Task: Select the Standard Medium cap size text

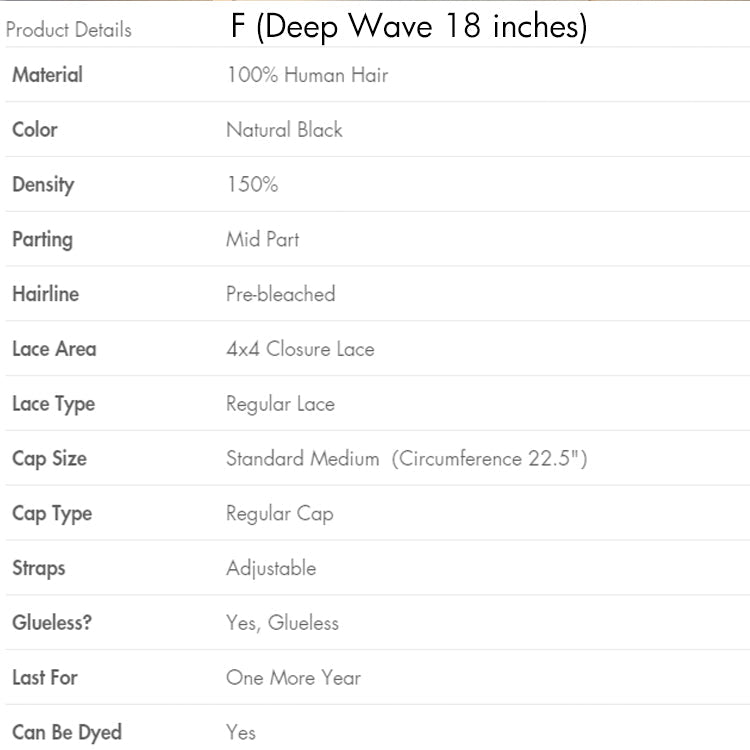Action: 303,459
